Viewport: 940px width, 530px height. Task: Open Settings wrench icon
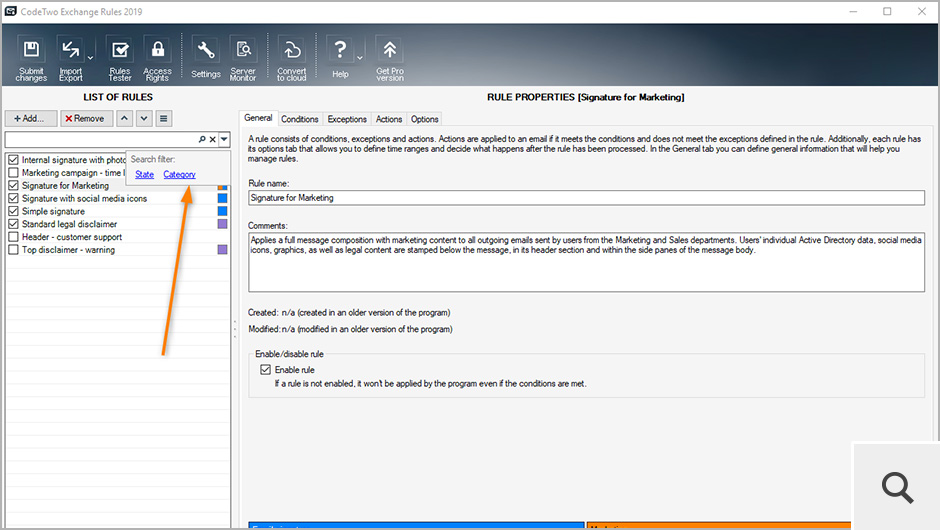click(x=206, y=58)
